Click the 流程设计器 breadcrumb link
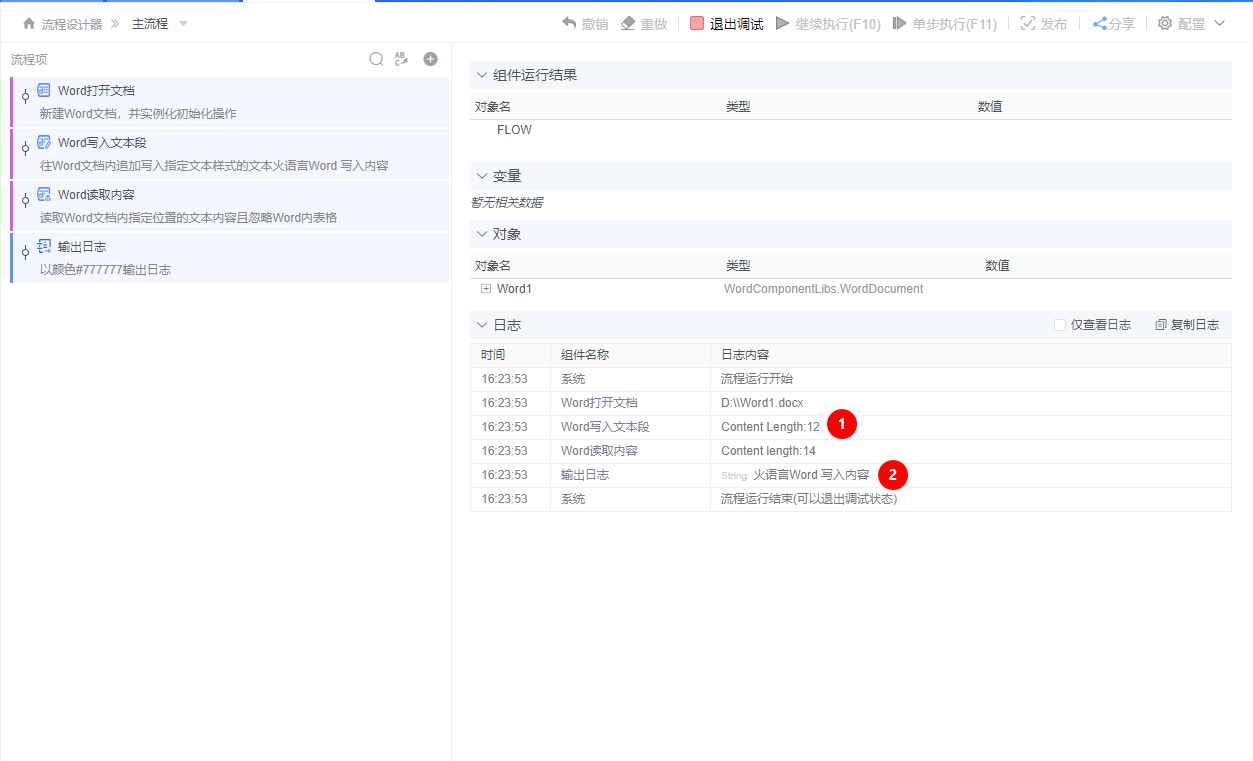 tap(71, 23)
